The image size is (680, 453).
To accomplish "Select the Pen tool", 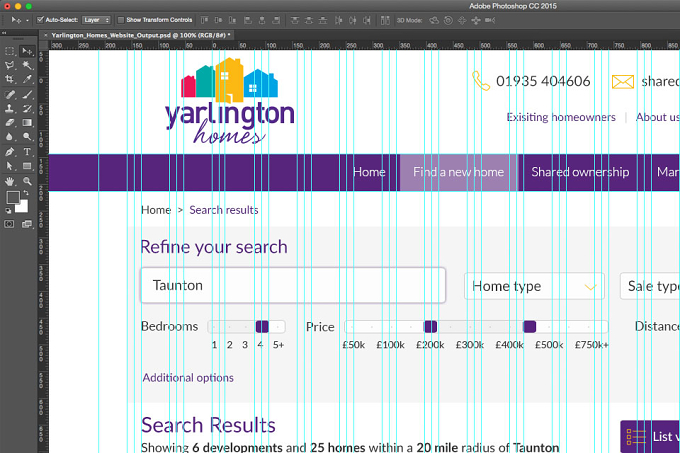I will tap(10, 152).
